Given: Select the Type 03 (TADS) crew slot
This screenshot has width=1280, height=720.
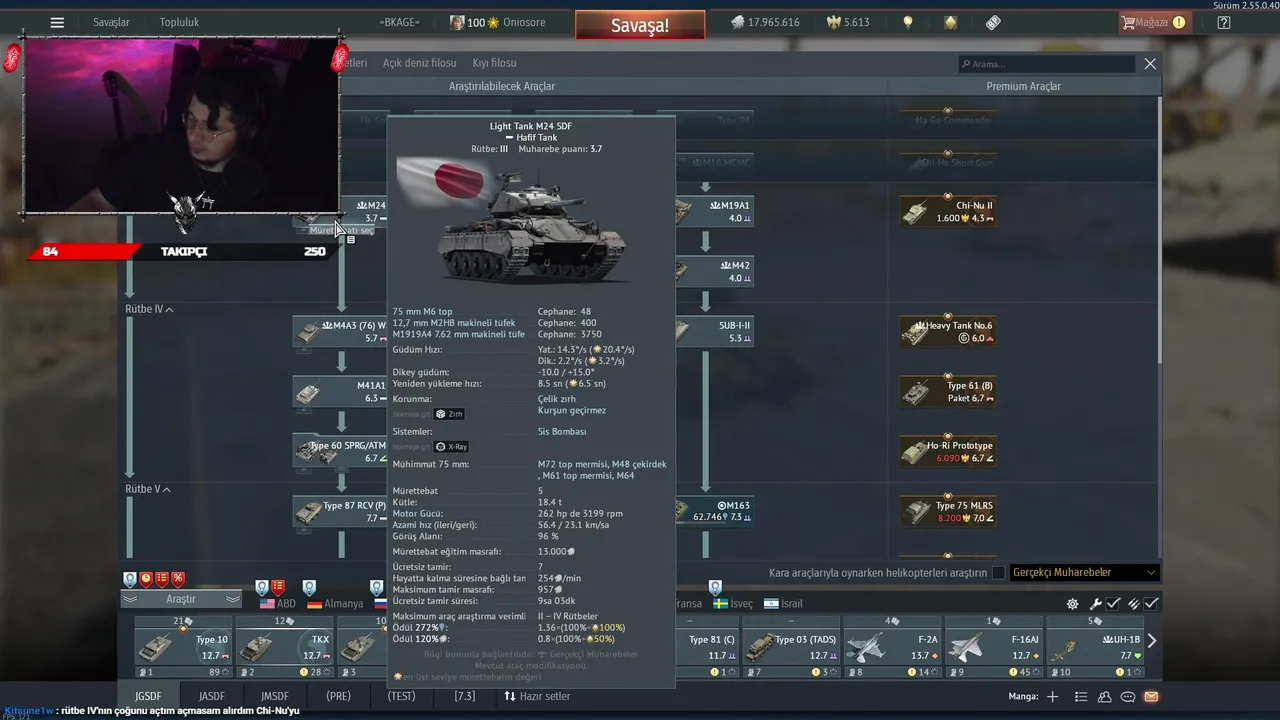Looking at the screenshot, I should click(791, 647).
